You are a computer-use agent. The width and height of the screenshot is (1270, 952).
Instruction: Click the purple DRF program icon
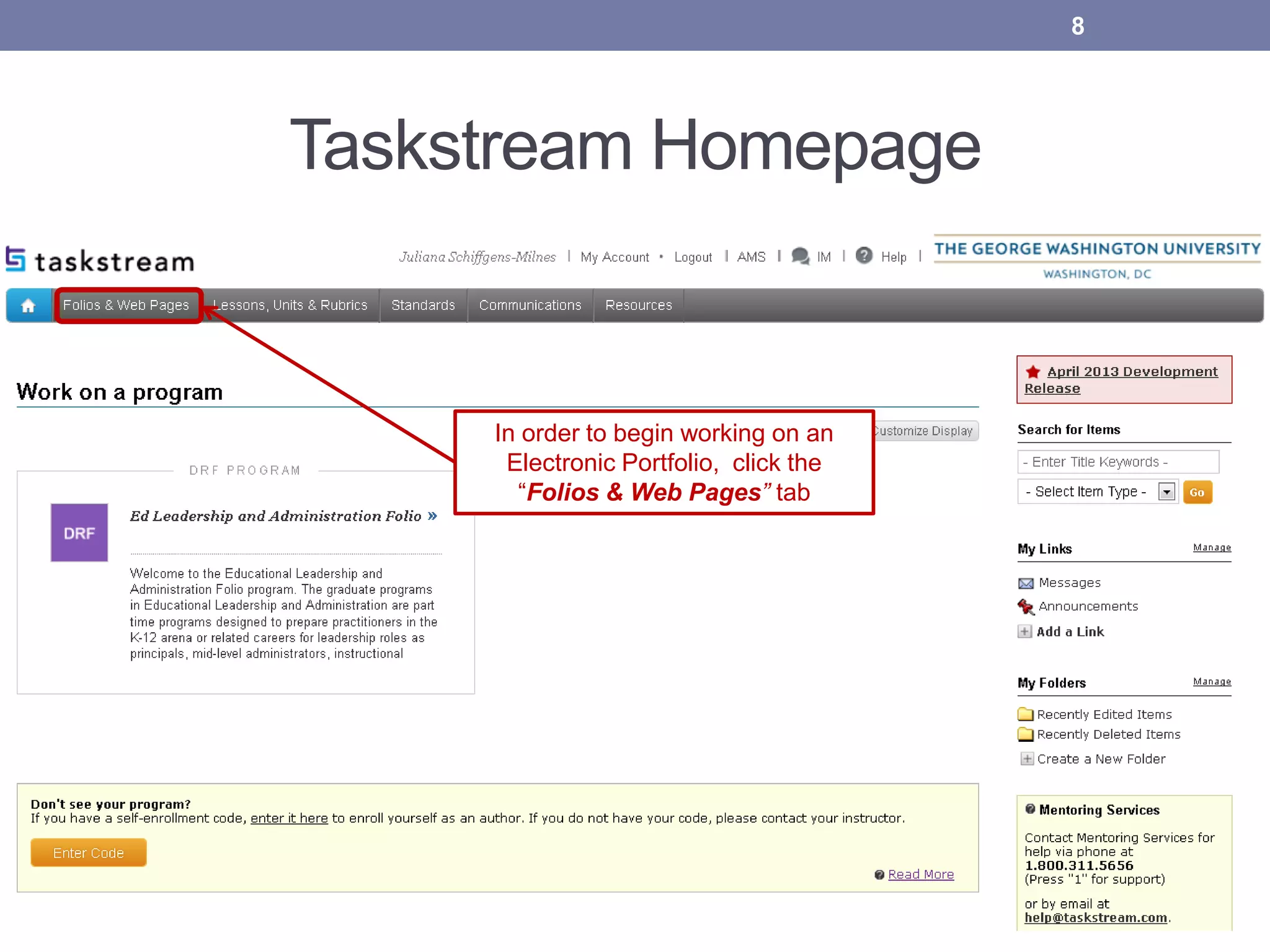point(79,532)
